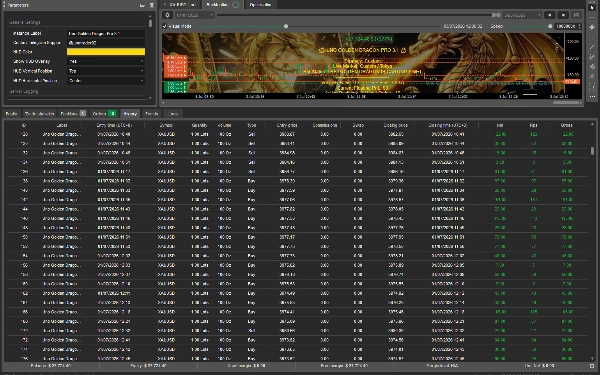
Task: Select the history row with ID 172
Action: (x=297, y=340)
